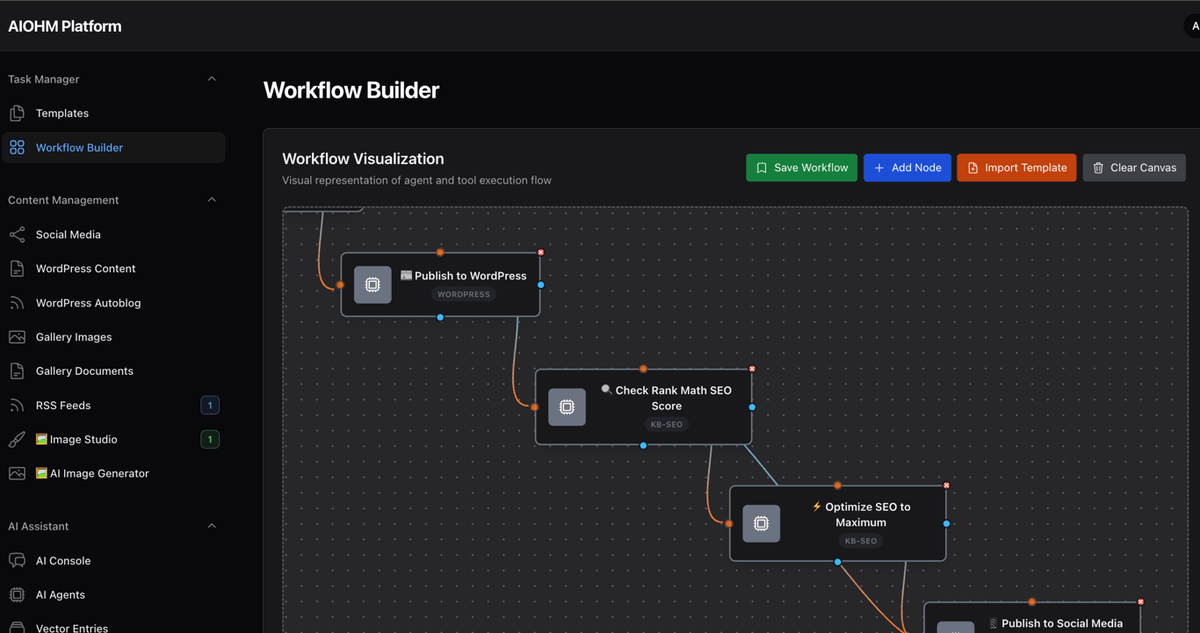This screenshot has width=1200, height=633.
Task: Open Gallery Images
Action: click(113, 337)
